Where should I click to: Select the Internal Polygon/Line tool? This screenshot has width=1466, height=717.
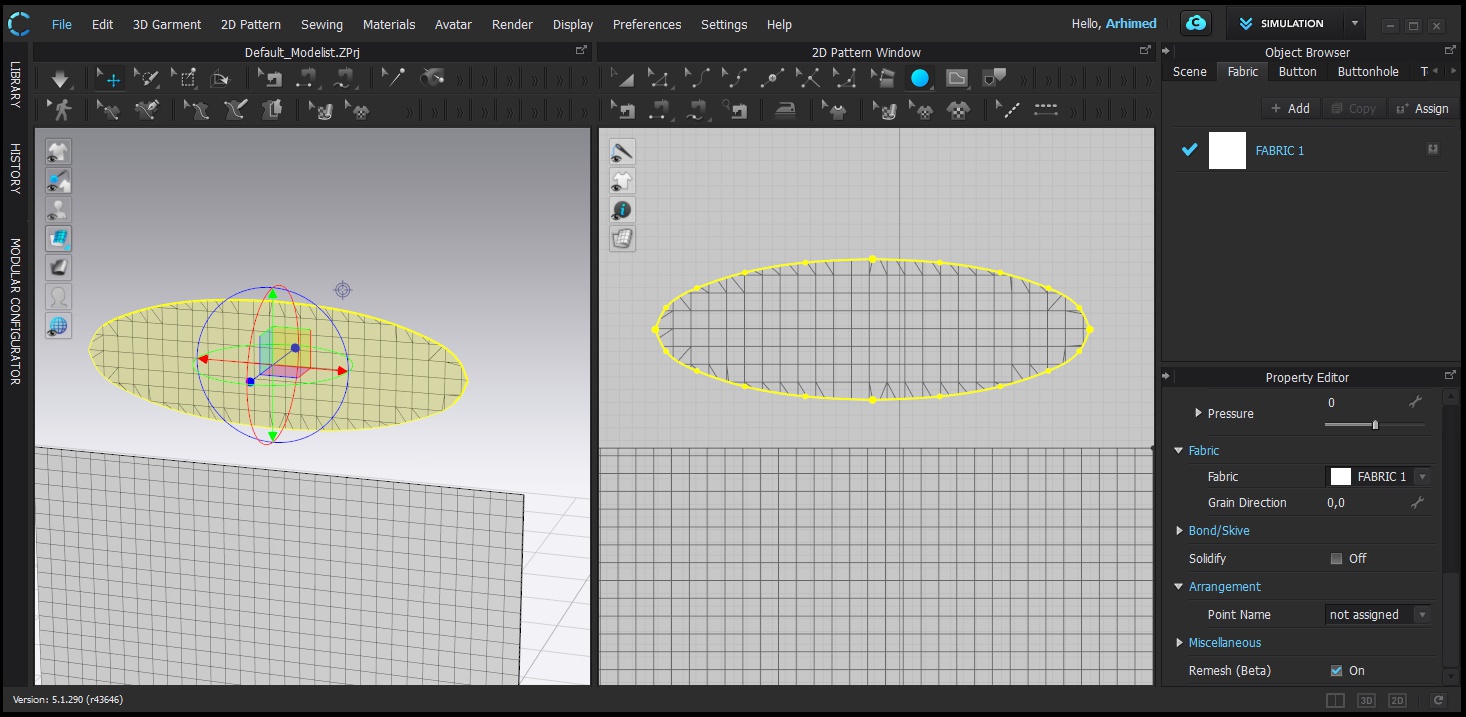957,78
